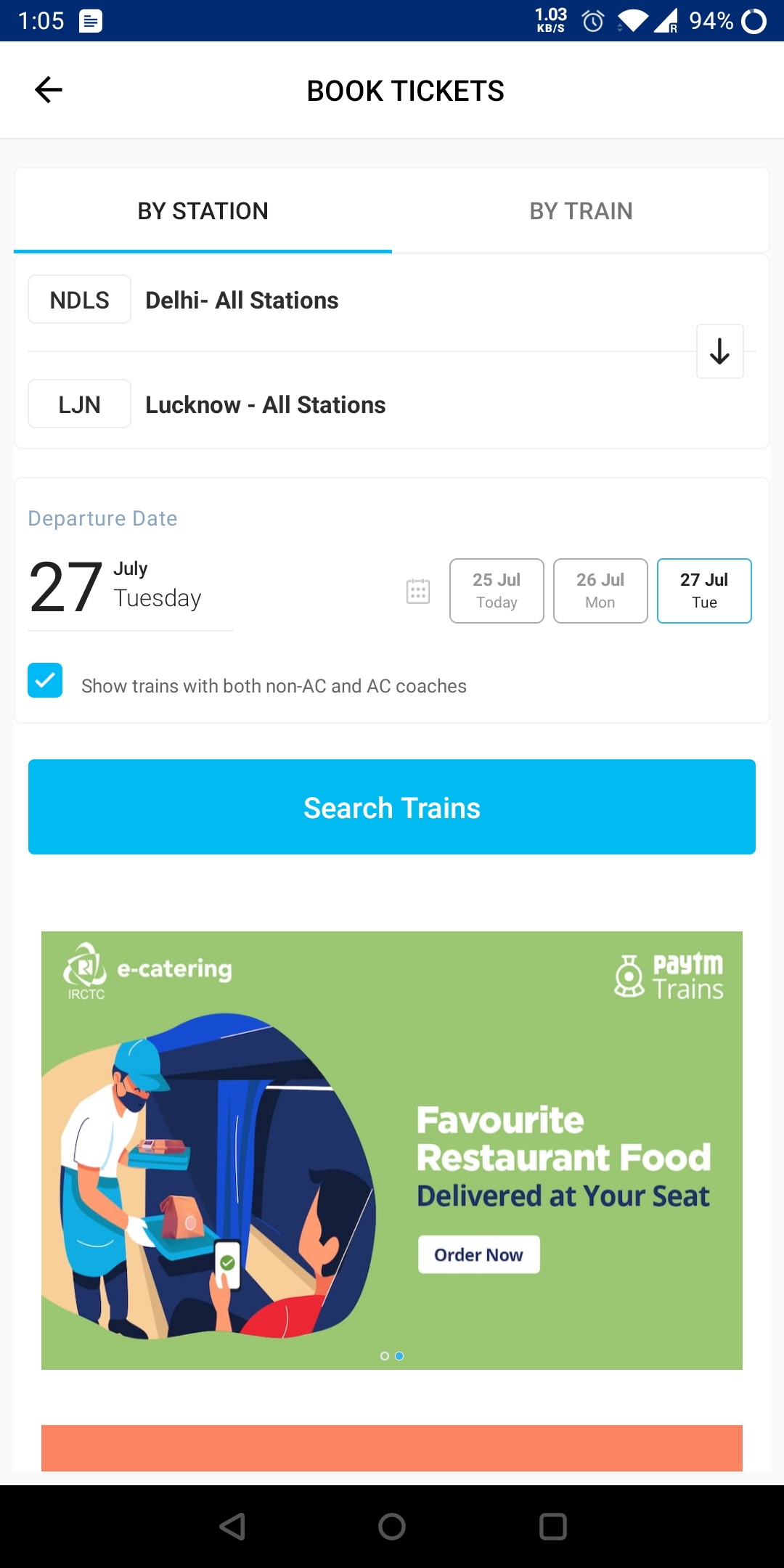Tap the Search Trains button
784x1568 pixels.
[392, 807]
